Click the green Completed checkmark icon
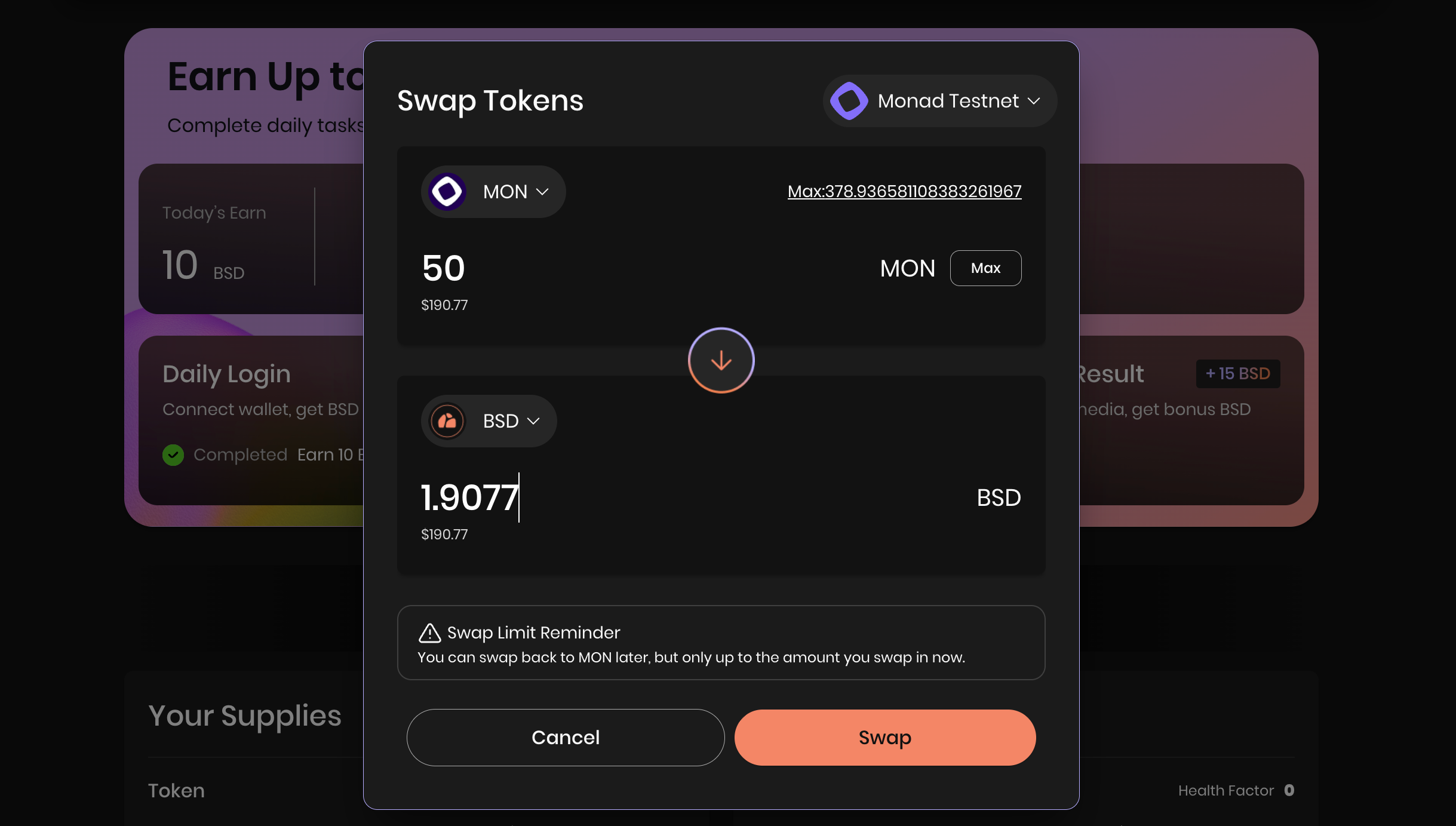The image size is (1456, 826). coord(173,455)
